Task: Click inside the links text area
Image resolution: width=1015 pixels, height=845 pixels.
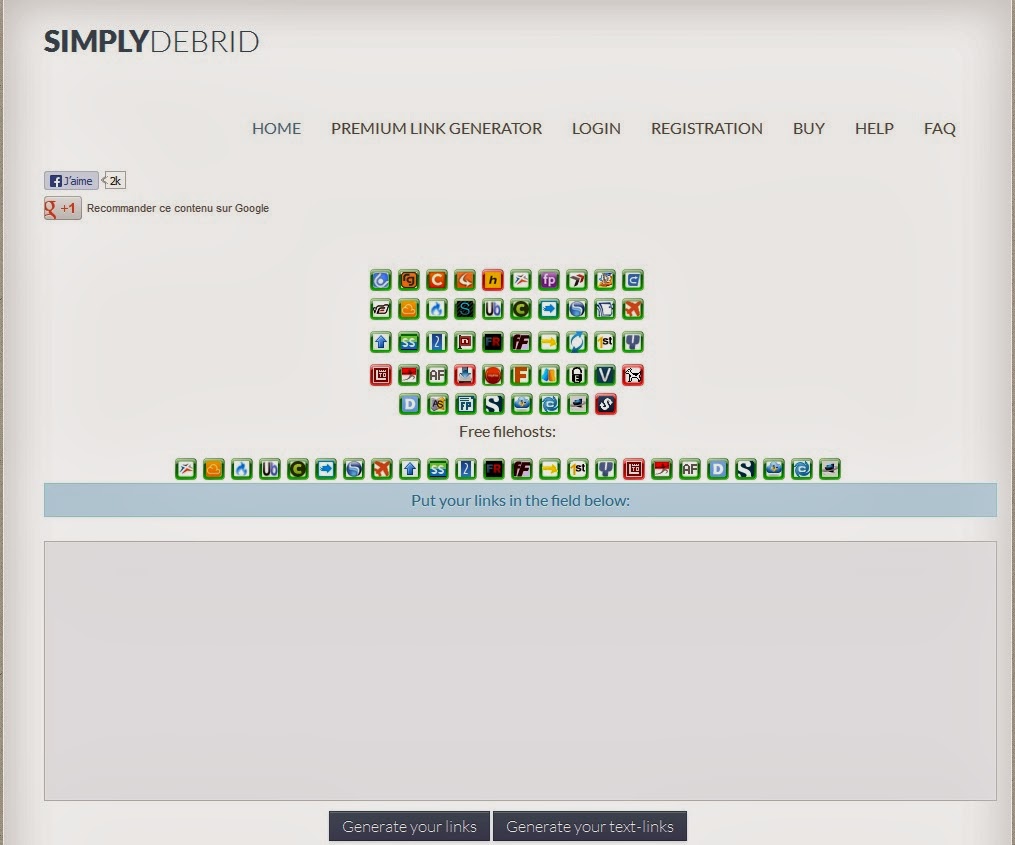Action: pyautogui.click(x=520, y=671)
